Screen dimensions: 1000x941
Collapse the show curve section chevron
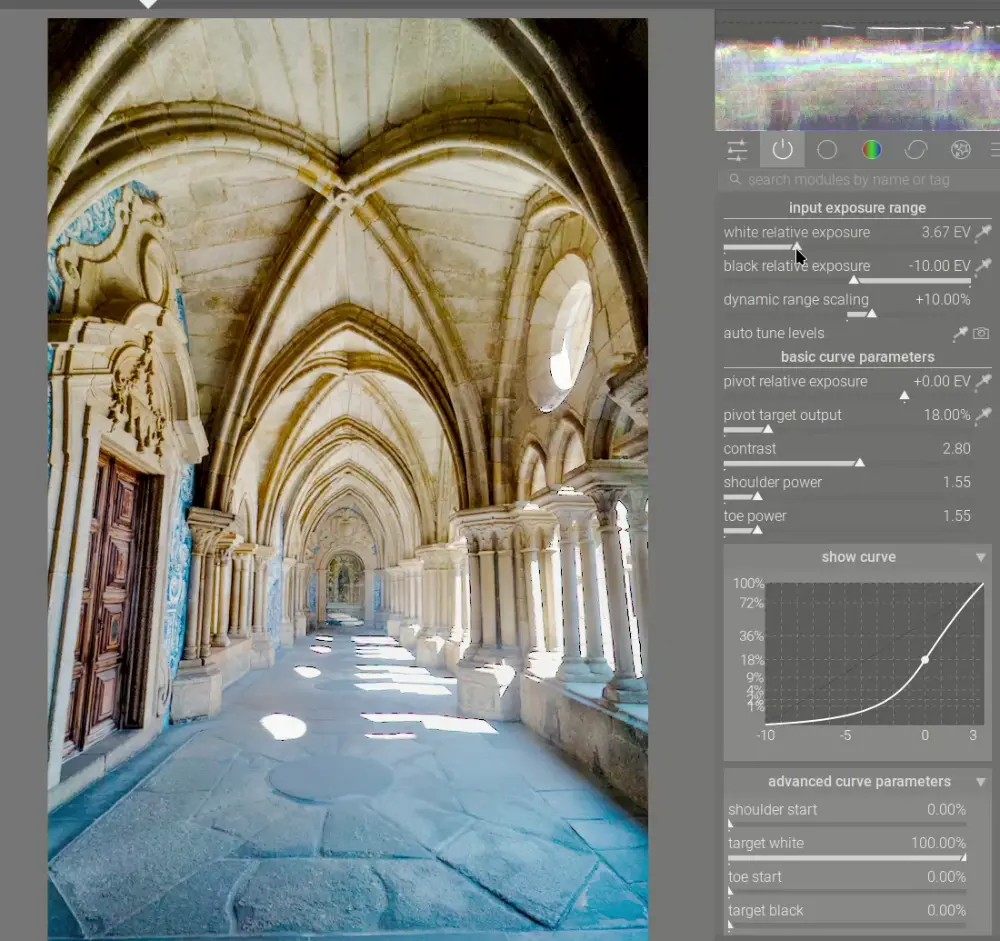(981, 557)
